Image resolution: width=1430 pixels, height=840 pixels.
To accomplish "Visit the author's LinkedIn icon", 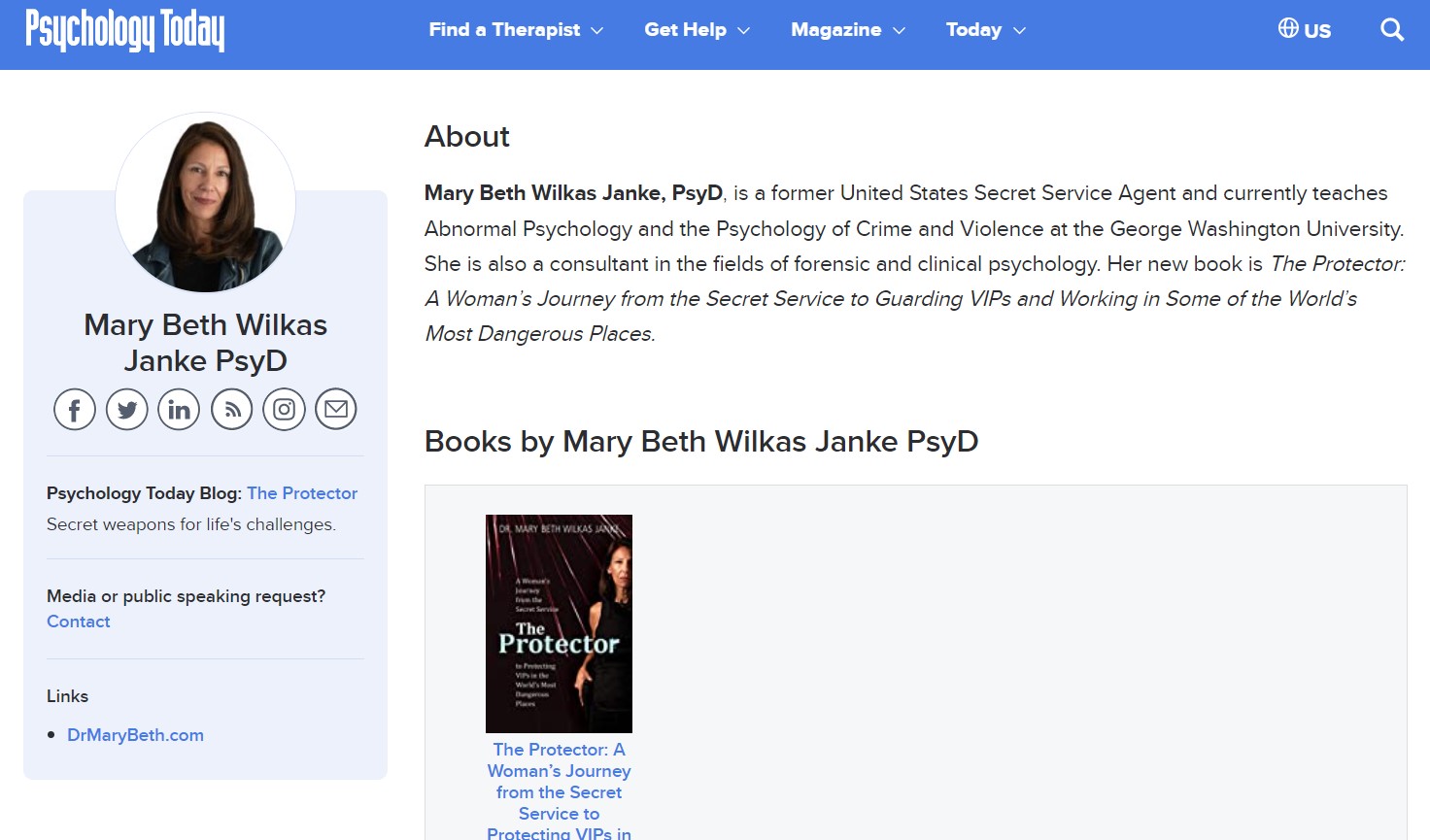I will tap(179, 409).
